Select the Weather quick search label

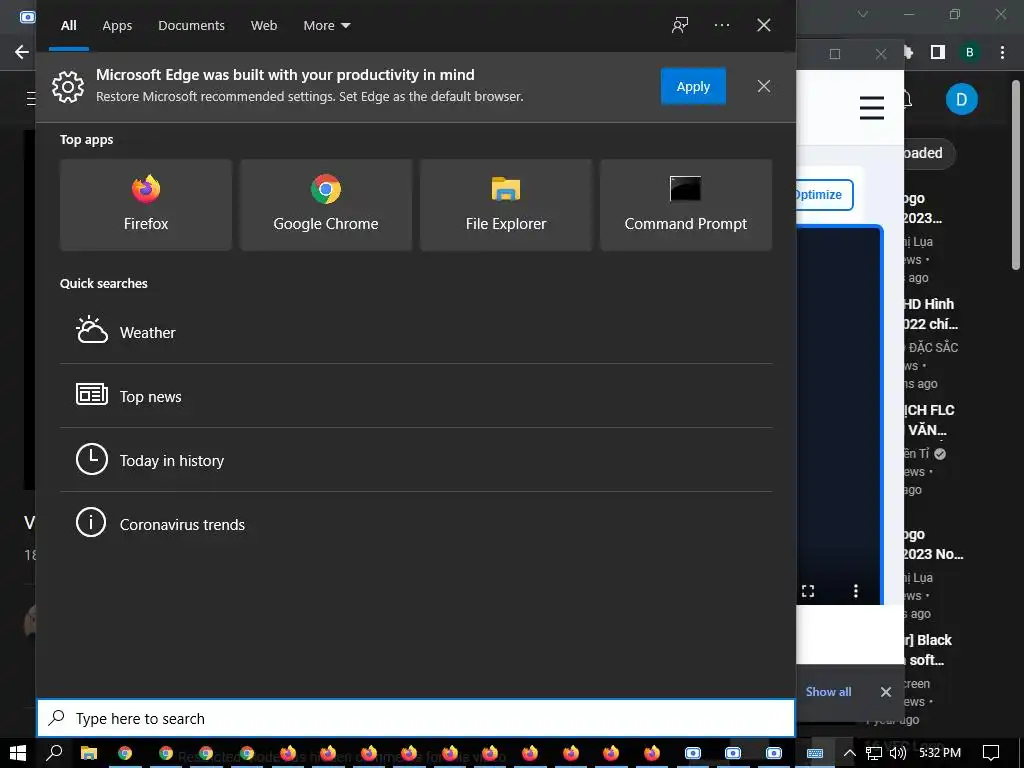[x=148, y=332]
